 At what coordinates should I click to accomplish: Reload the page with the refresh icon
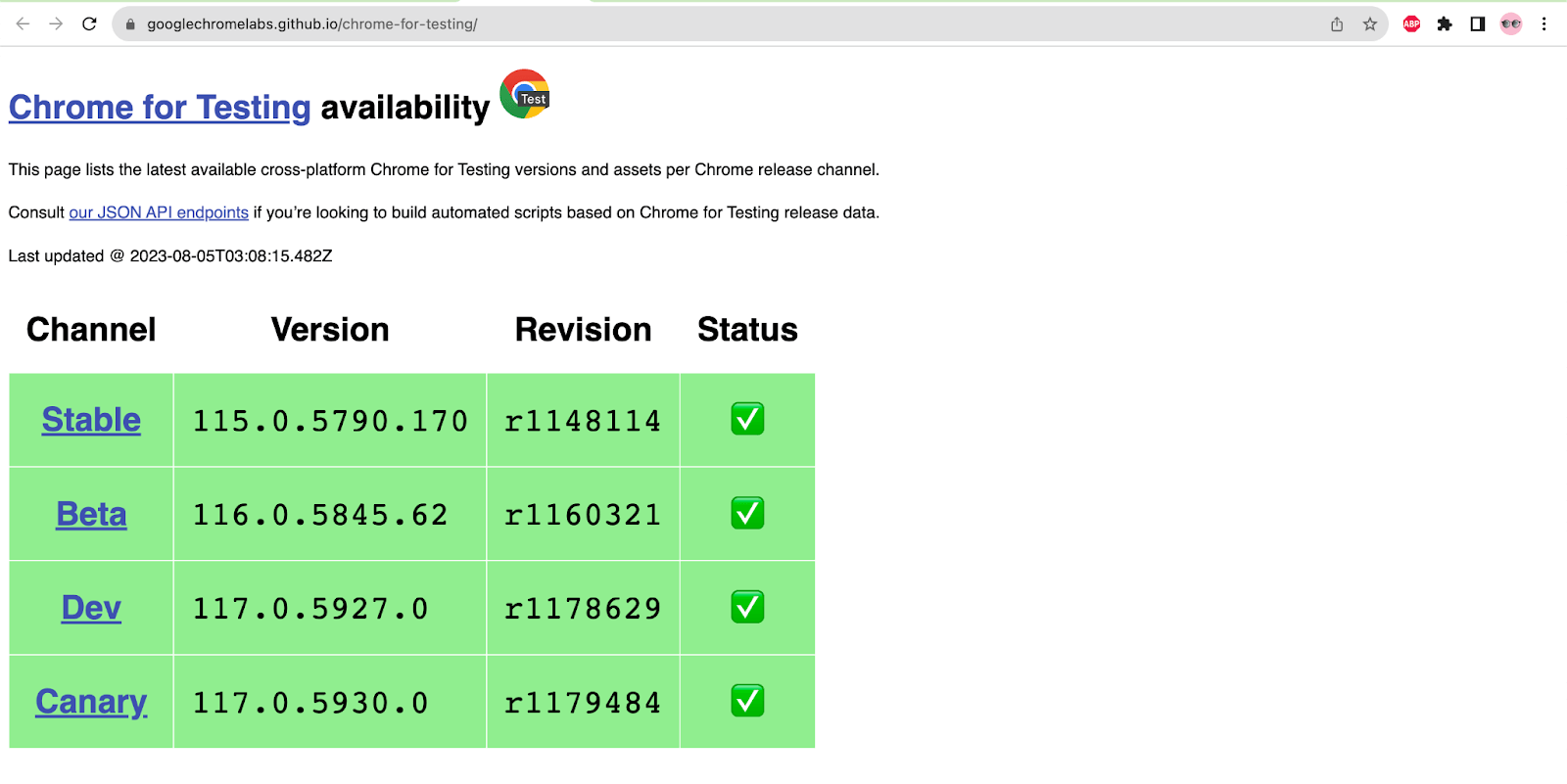pyautogui.click(x=89, y=23)
